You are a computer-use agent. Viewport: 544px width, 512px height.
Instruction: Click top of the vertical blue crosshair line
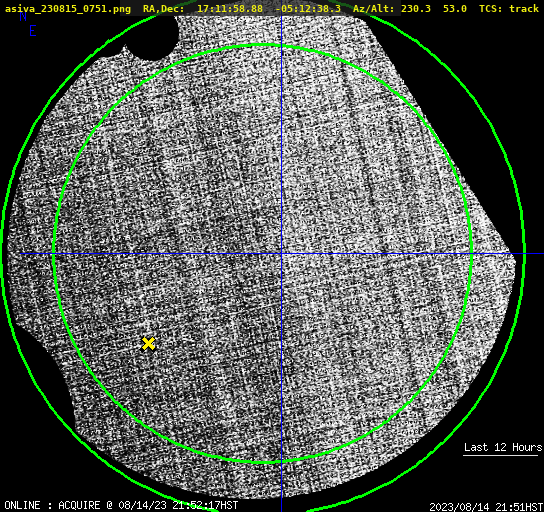[x=281, y=17]
